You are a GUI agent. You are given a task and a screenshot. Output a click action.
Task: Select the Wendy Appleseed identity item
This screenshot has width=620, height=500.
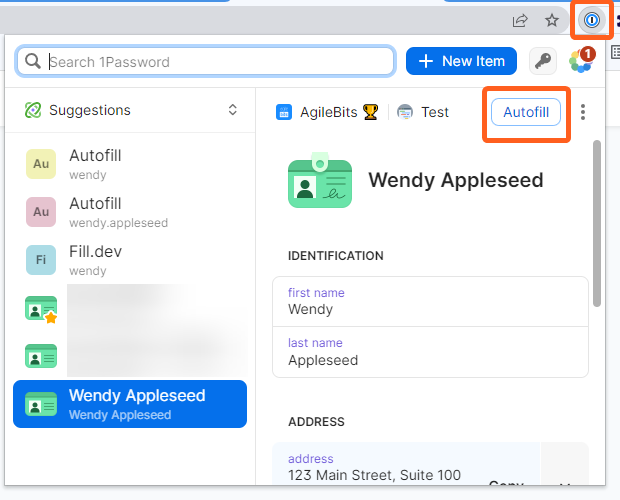130,404
